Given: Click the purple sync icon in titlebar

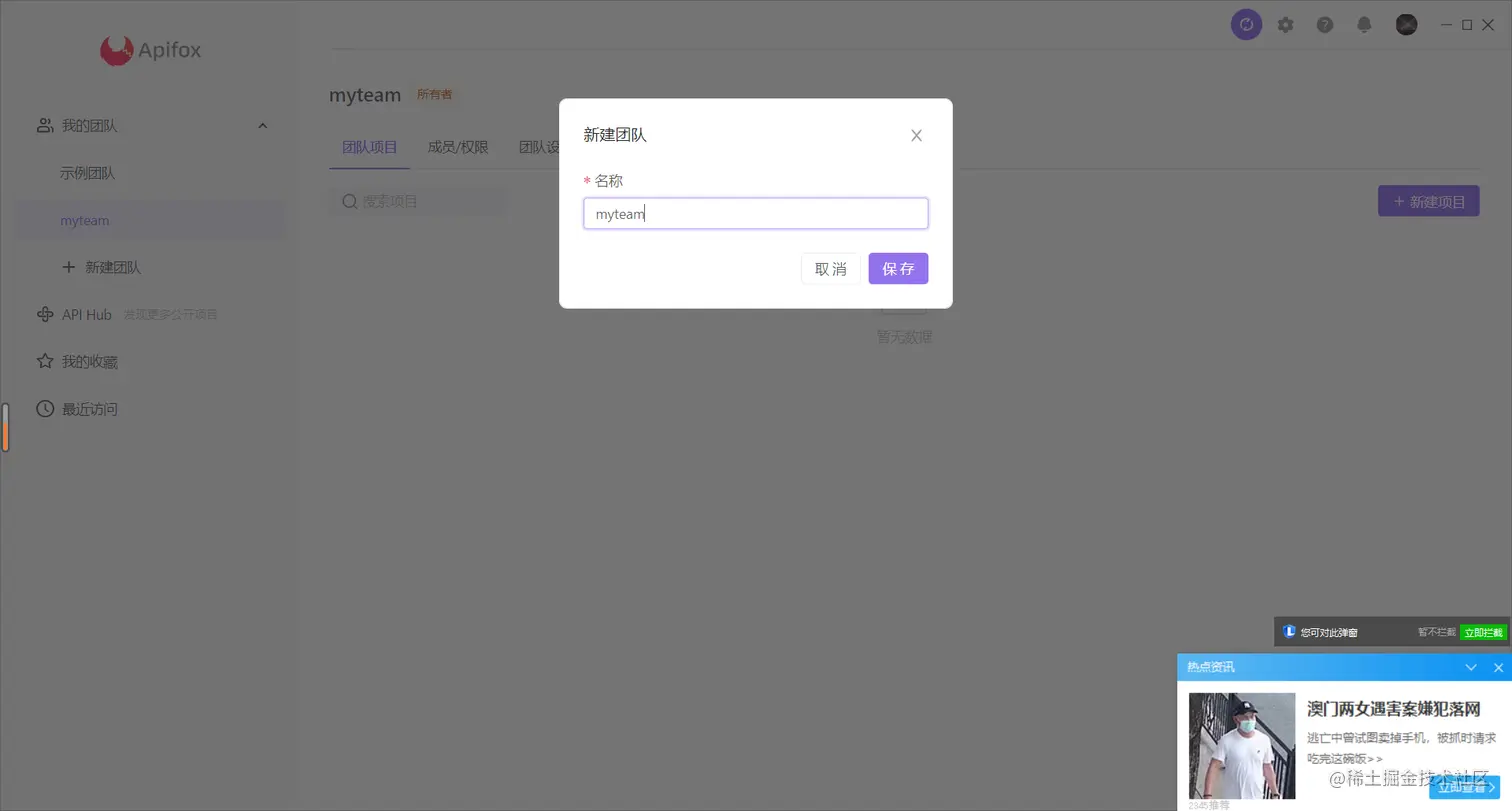Looking at the screenshot, I should [x=1245, y=24].
